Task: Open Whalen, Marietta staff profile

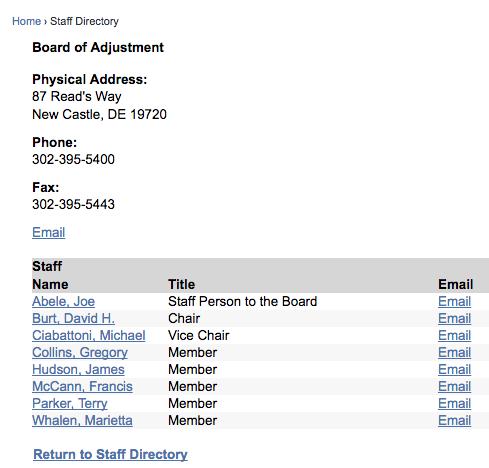Action: click(x=82, y=420)
